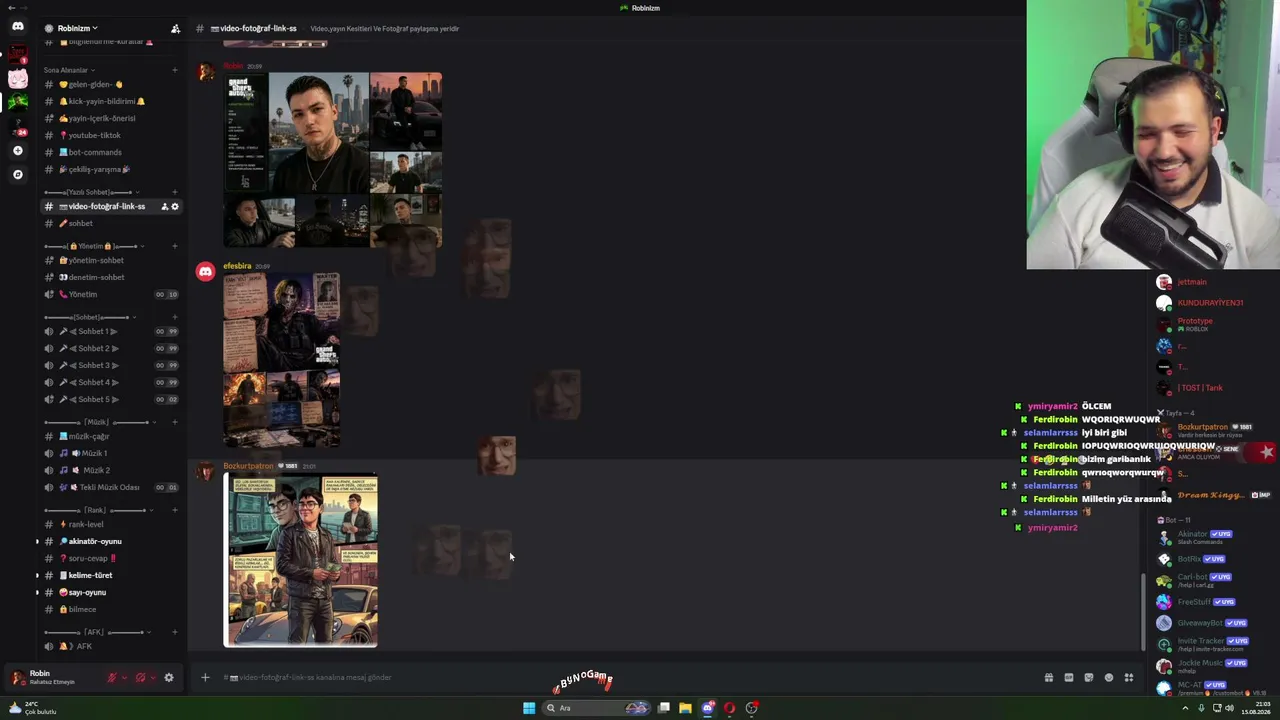Click the plus attachment button in message bar
The height and width of the screenshot is (720, 1280).
[x=205, y=678]
